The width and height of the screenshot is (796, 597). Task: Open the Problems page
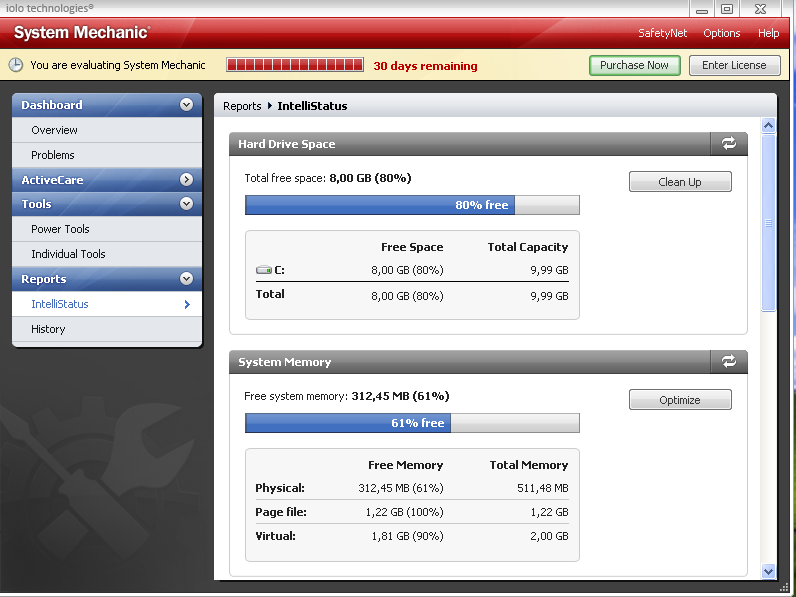(107, 155)
